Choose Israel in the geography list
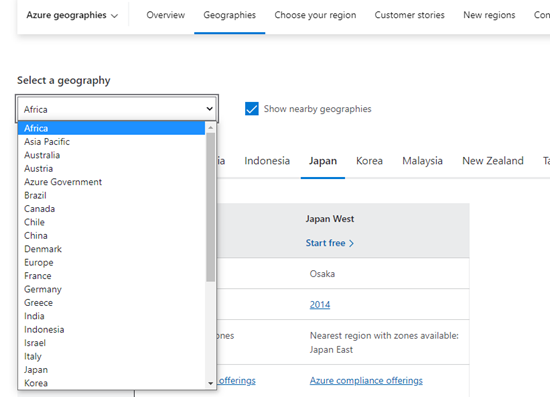The image size is (550, 397). (111, 343)
